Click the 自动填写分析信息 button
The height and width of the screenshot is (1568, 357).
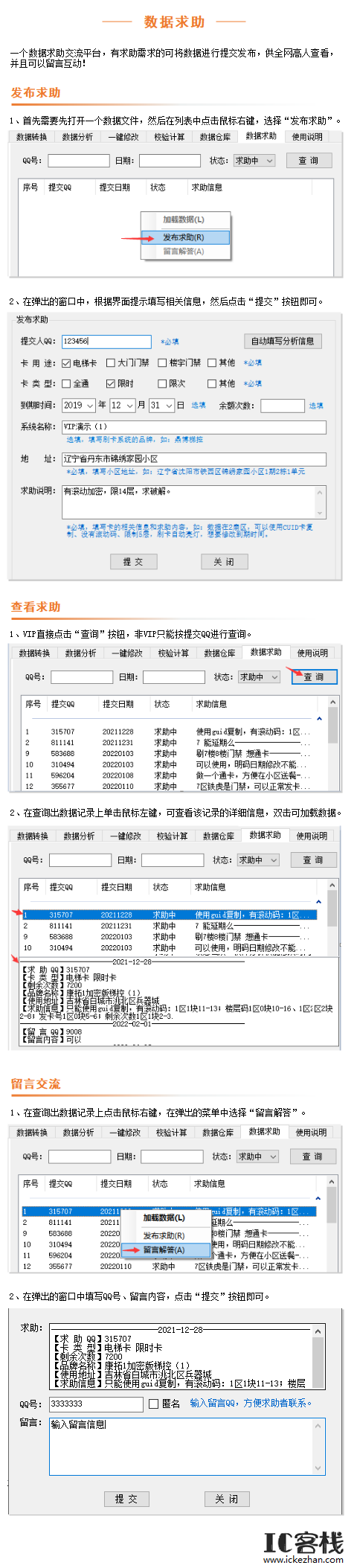tap(283, 341)
